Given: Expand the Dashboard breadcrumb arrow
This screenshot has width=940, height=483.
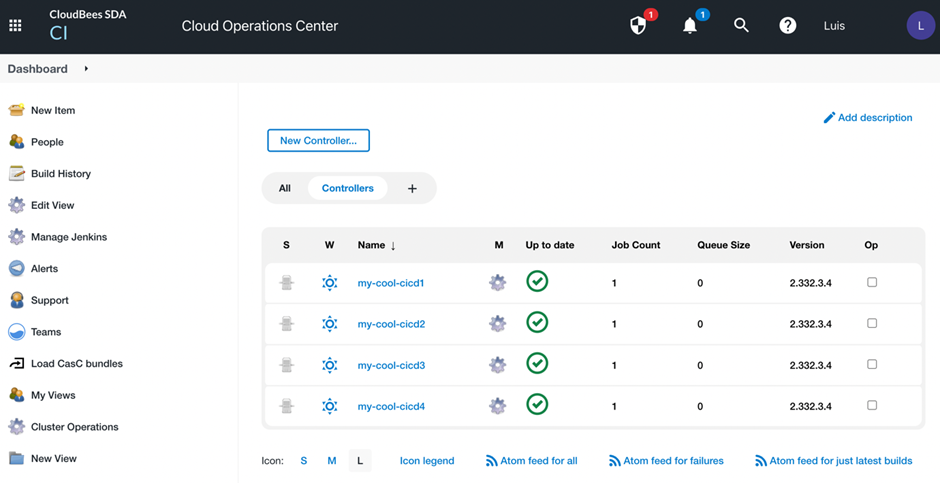Looking at the screenshot, I should tap(86, 69).
